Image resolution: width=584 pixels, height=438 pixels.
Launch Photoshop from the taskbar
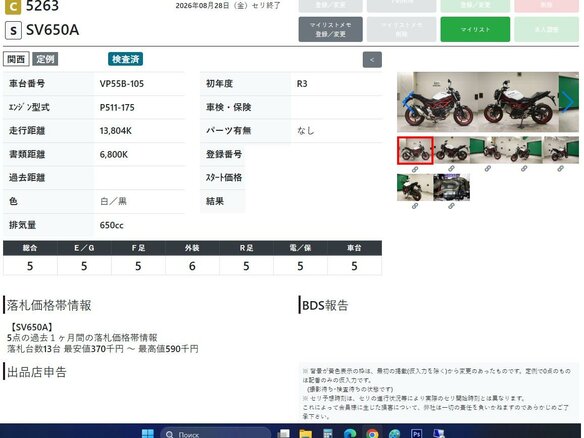tap(416, 434)
